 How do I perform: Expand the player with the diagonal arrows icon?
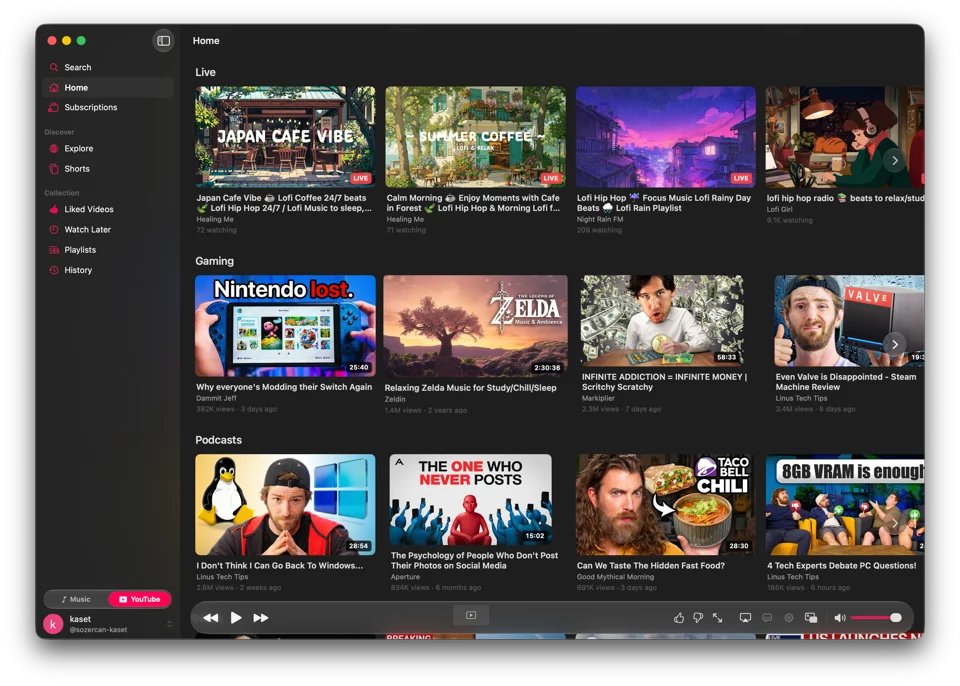coord(718,618)
